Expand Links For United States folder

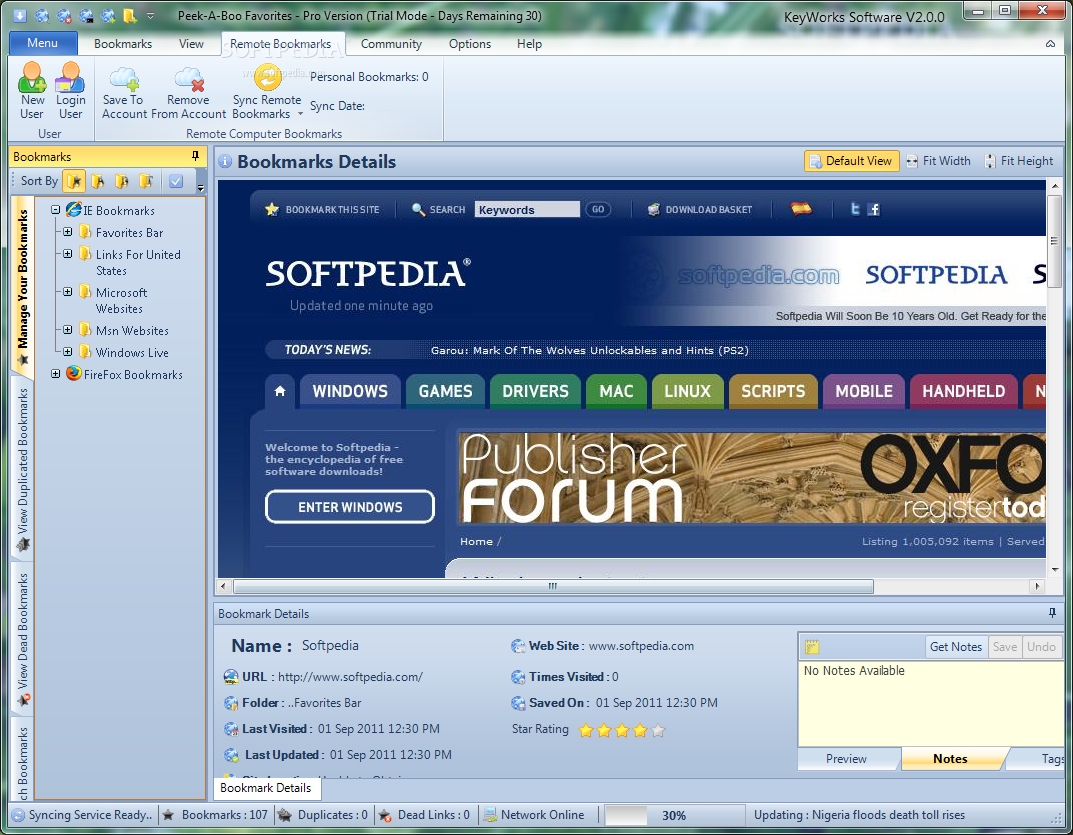point(68,254)
